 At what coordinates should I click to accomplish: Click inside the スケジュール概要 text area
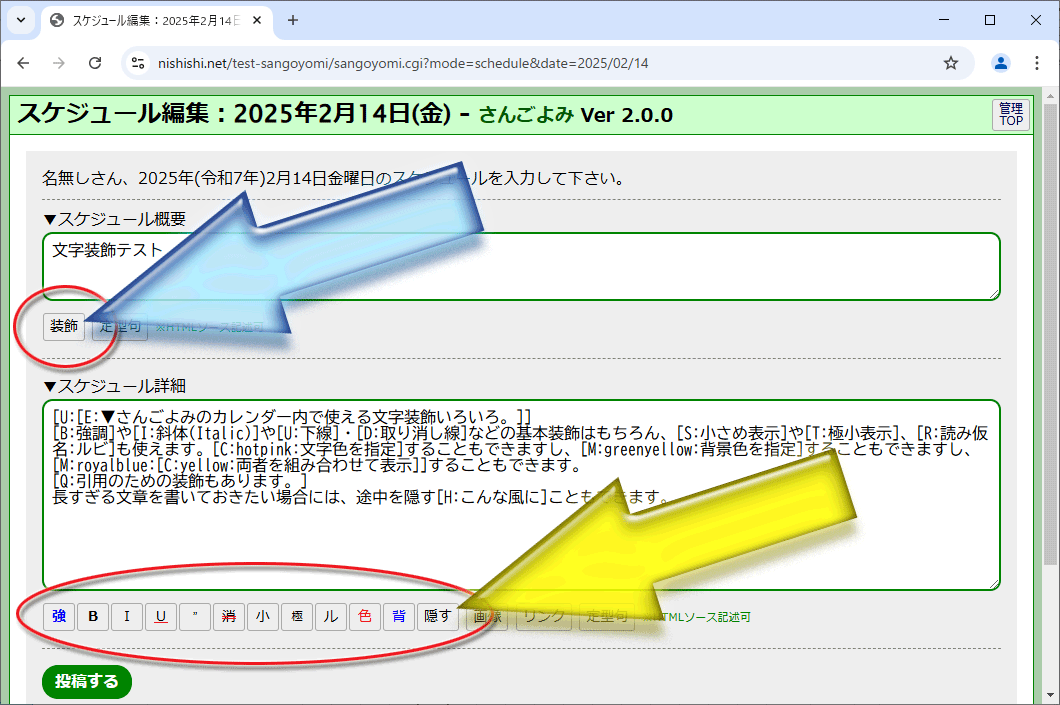point(521,266)
